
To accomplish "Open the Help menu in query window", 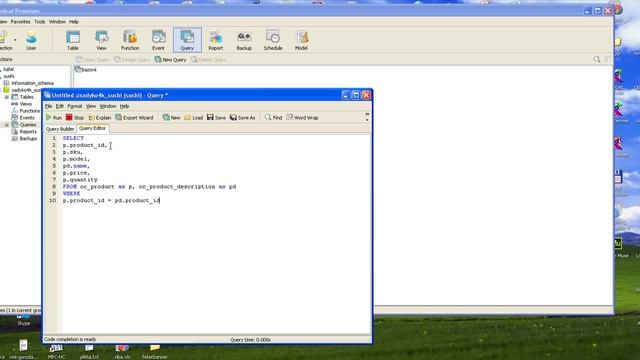I will tap(124, 106).
